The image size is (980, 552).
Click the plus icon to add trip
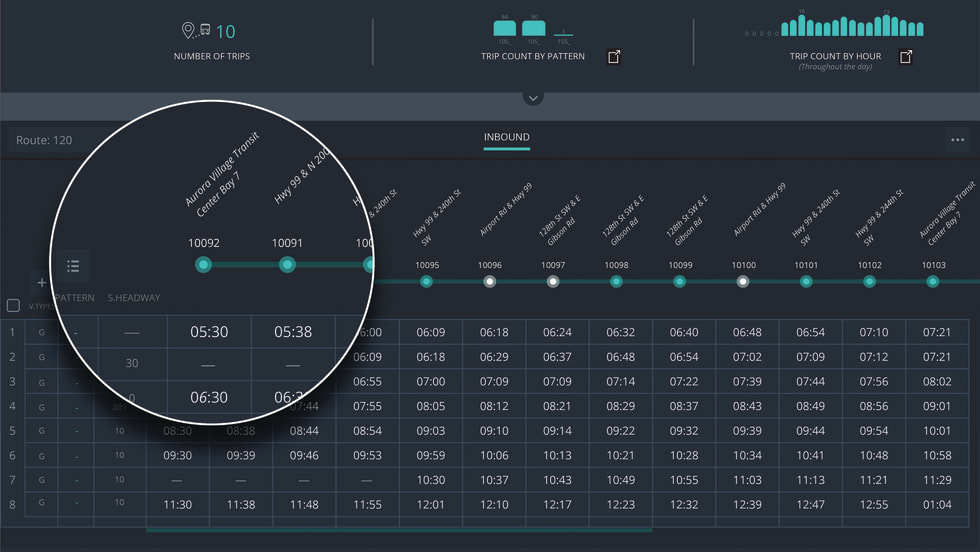[x=41, y=283]
